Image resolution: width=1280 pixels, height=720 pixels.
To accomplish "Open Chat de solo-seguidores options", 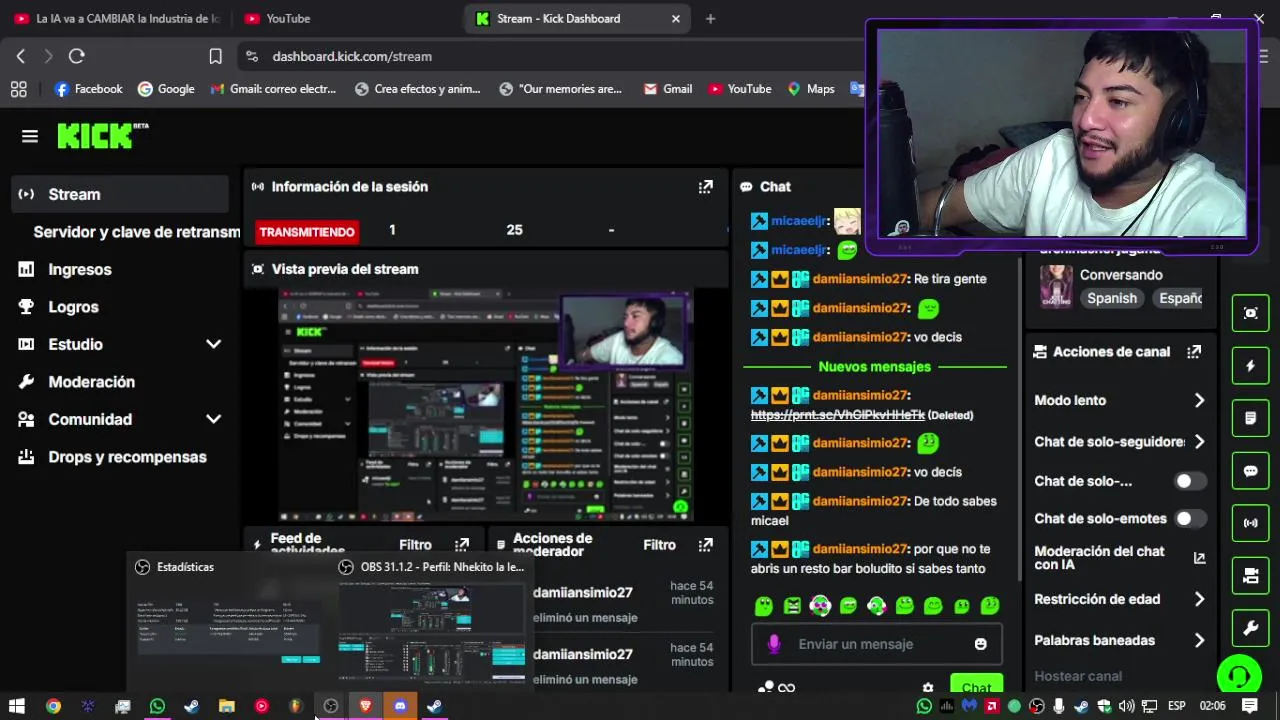I will coord(1120,441).
